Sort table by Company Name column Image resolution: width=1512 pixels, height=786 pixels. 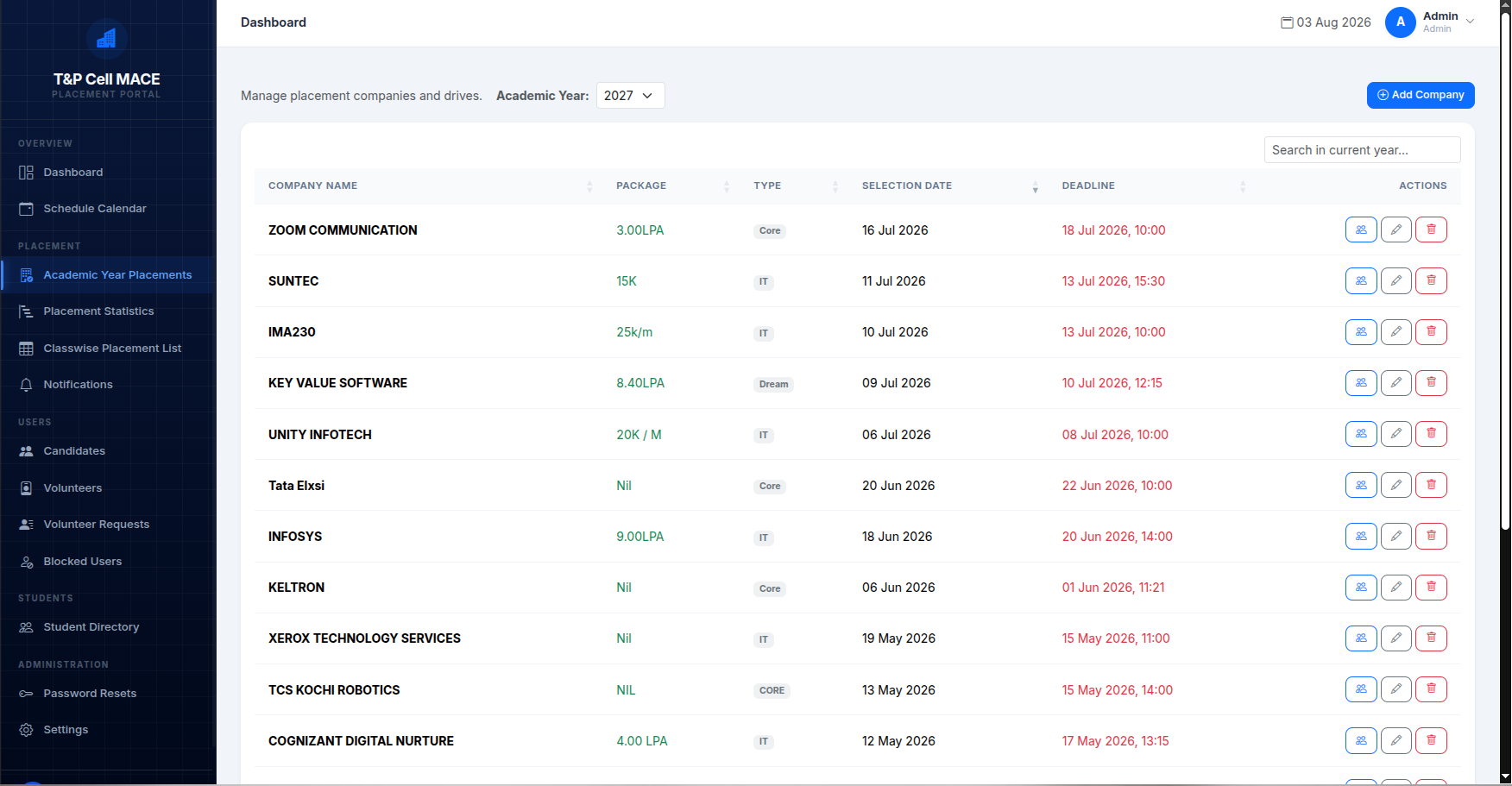click(x=430, y=185)
